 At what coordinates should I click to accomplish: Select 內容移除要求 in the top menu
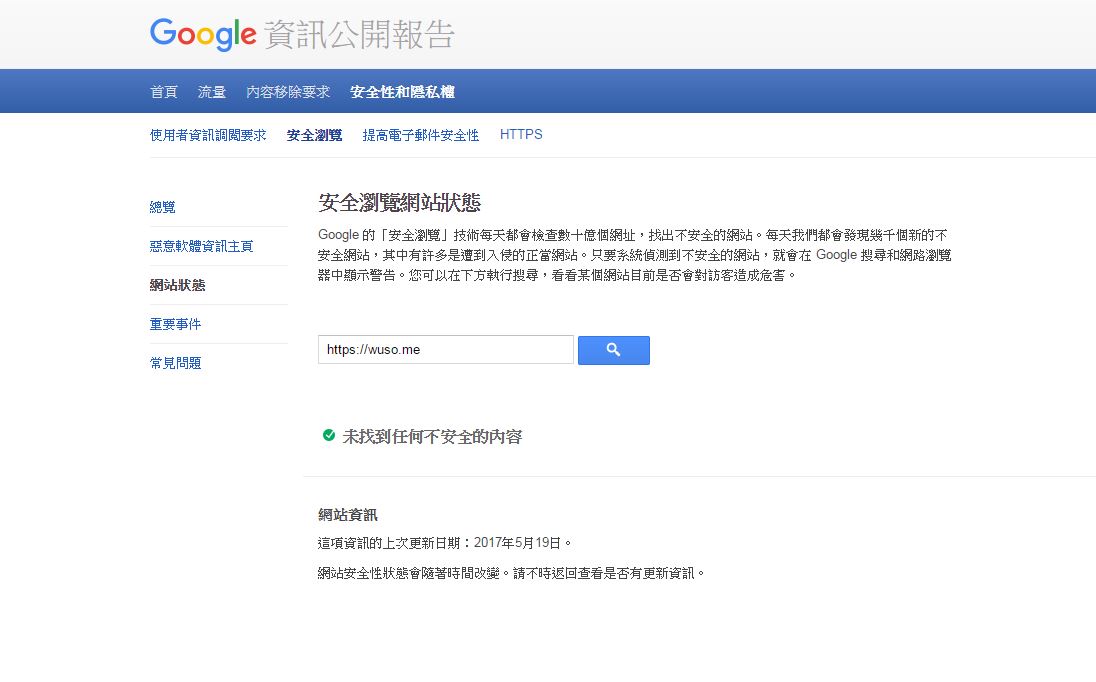(288, 92)
